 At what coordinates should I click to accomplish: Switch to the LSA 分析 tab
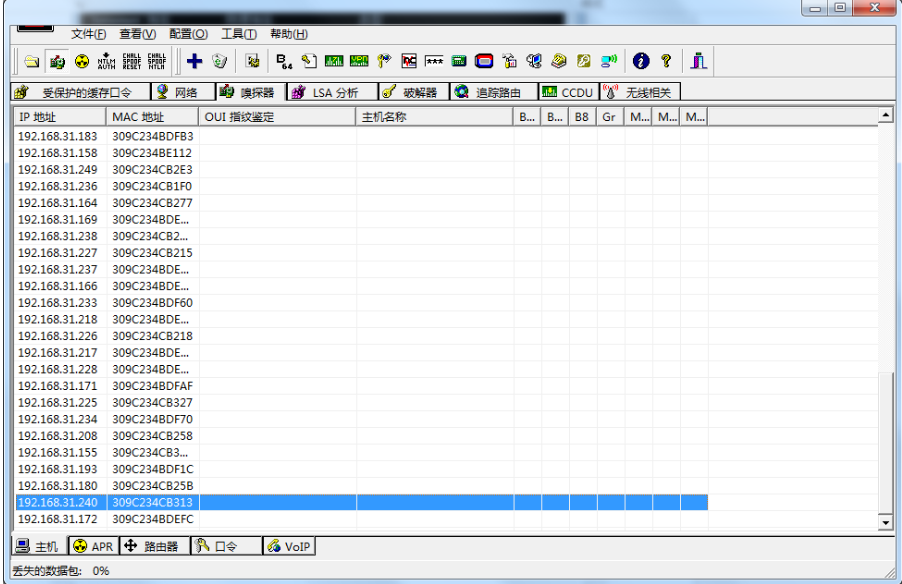pyautogui.click(x=332, y=92)
